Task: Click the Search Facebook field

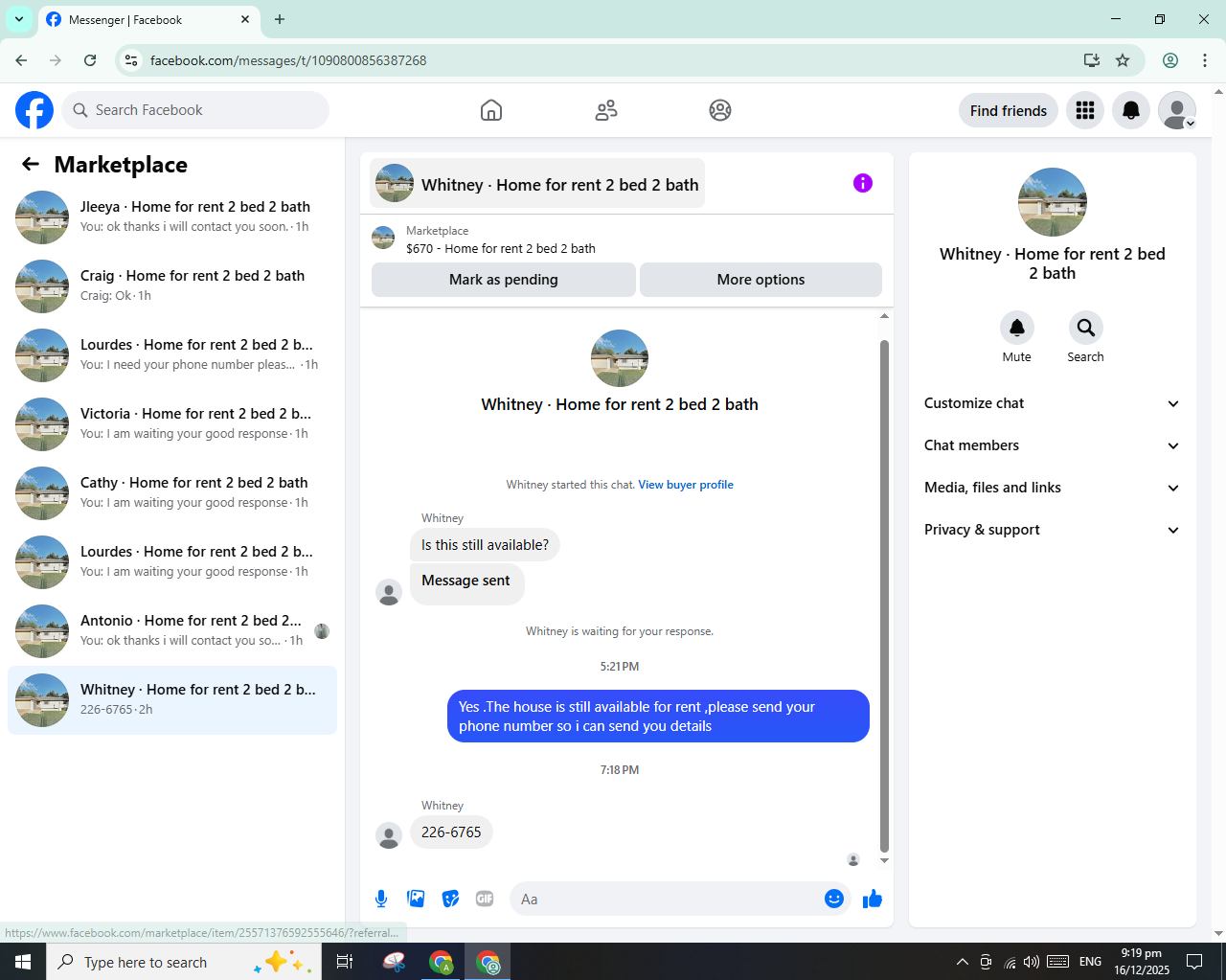Action: click(x=195, y=110)
